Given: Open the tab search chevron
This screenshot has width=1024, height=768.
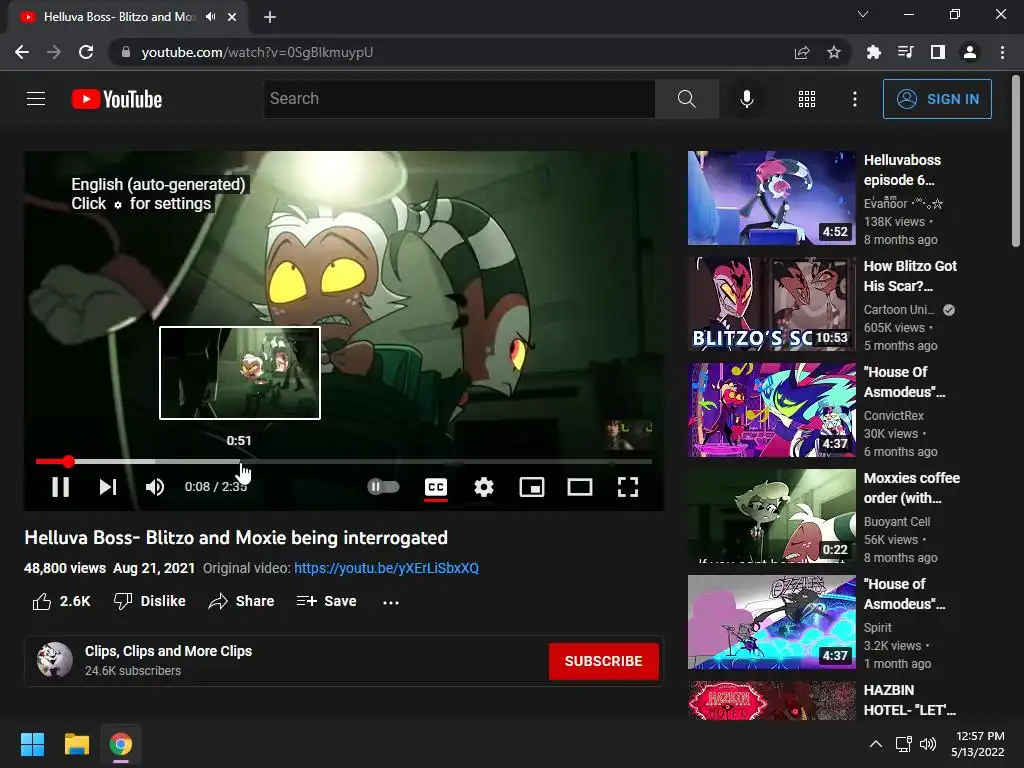Looking at the screenshot, I should click(x=863, y=14).
